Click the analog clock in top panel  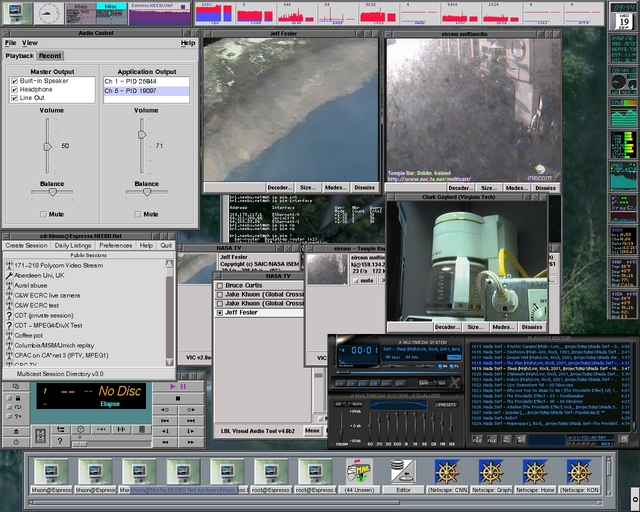coord(49,13)
